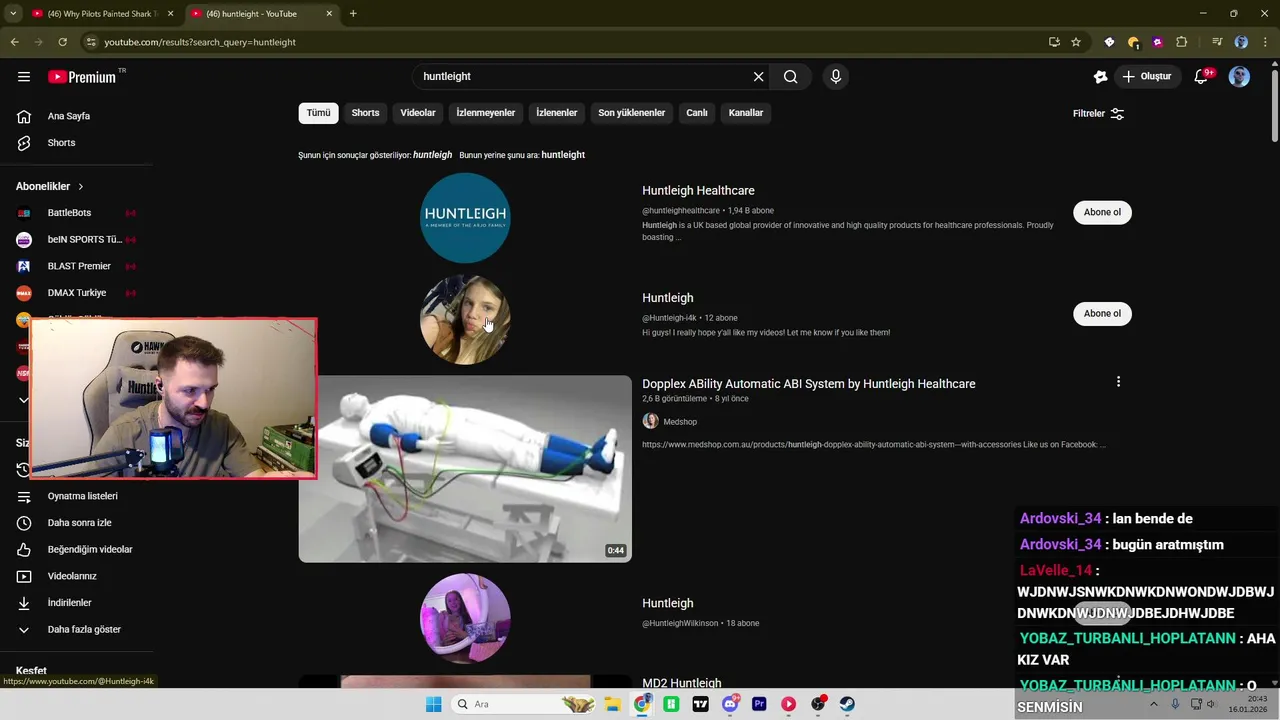This screenshot has height=720, width=1280.
Task: Open the Dopplex ABility video title
Action: coord(808,384)
